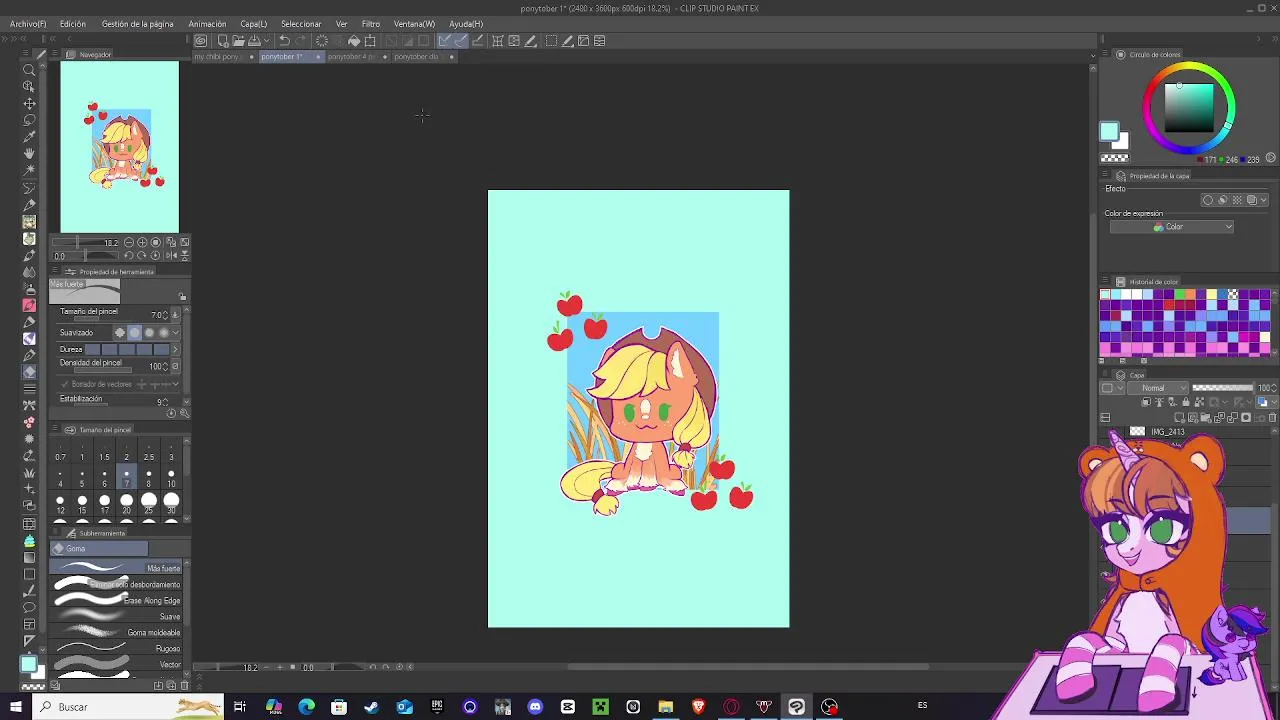Image resolution: width=1280 pixels, height=720 pixels.
Task: Toggle the sub tool lock icon
Action: (182, 296)
